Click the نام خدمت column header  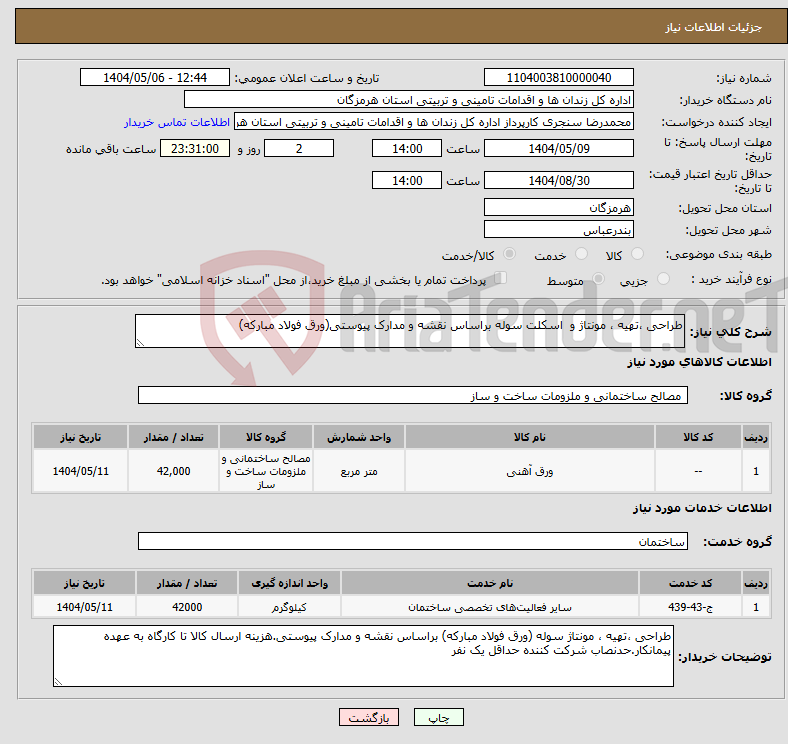point(490,583)
